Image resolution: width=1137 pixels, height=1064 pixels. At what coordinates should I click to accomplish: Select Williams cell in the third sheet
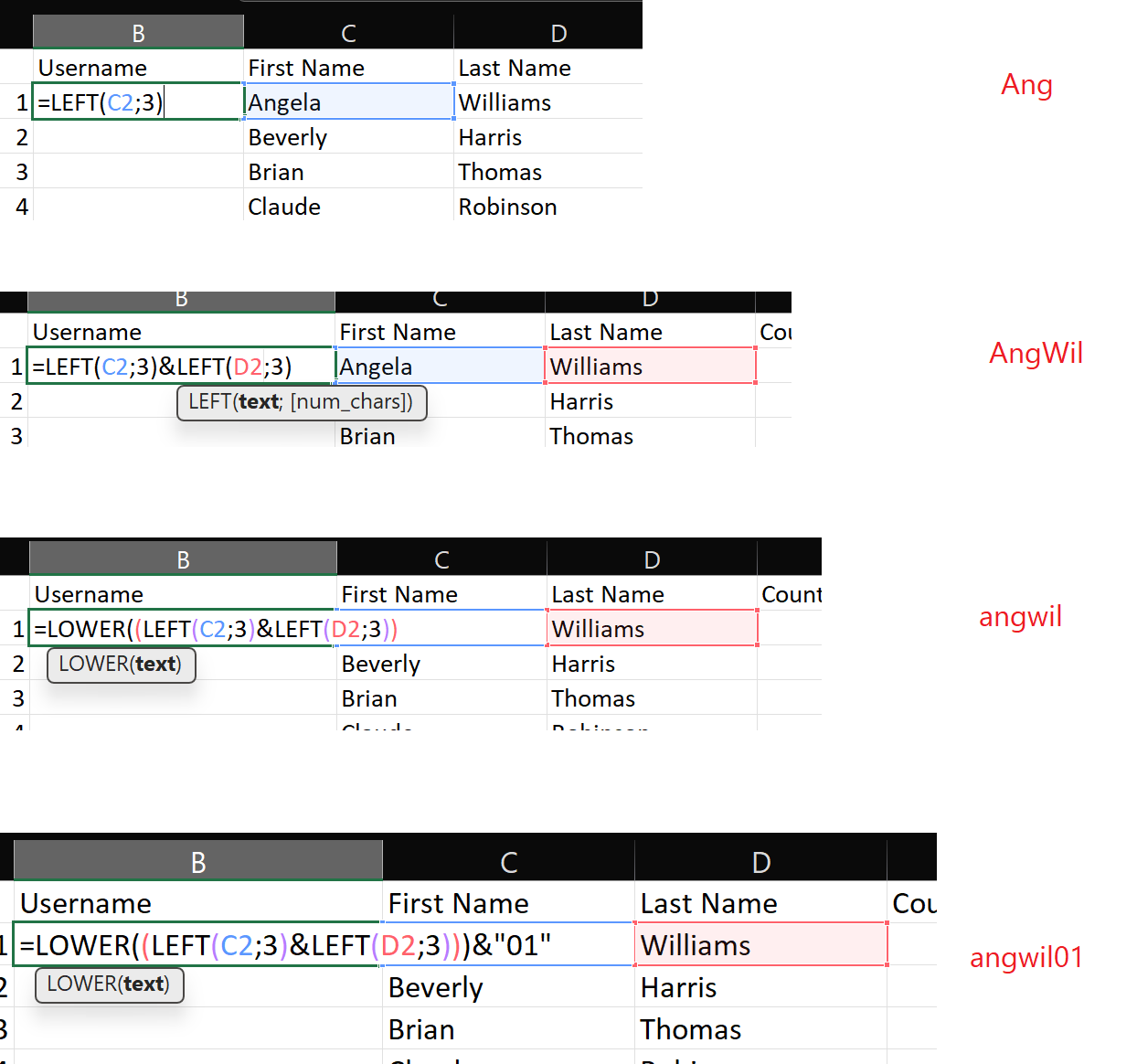point(653,628)
